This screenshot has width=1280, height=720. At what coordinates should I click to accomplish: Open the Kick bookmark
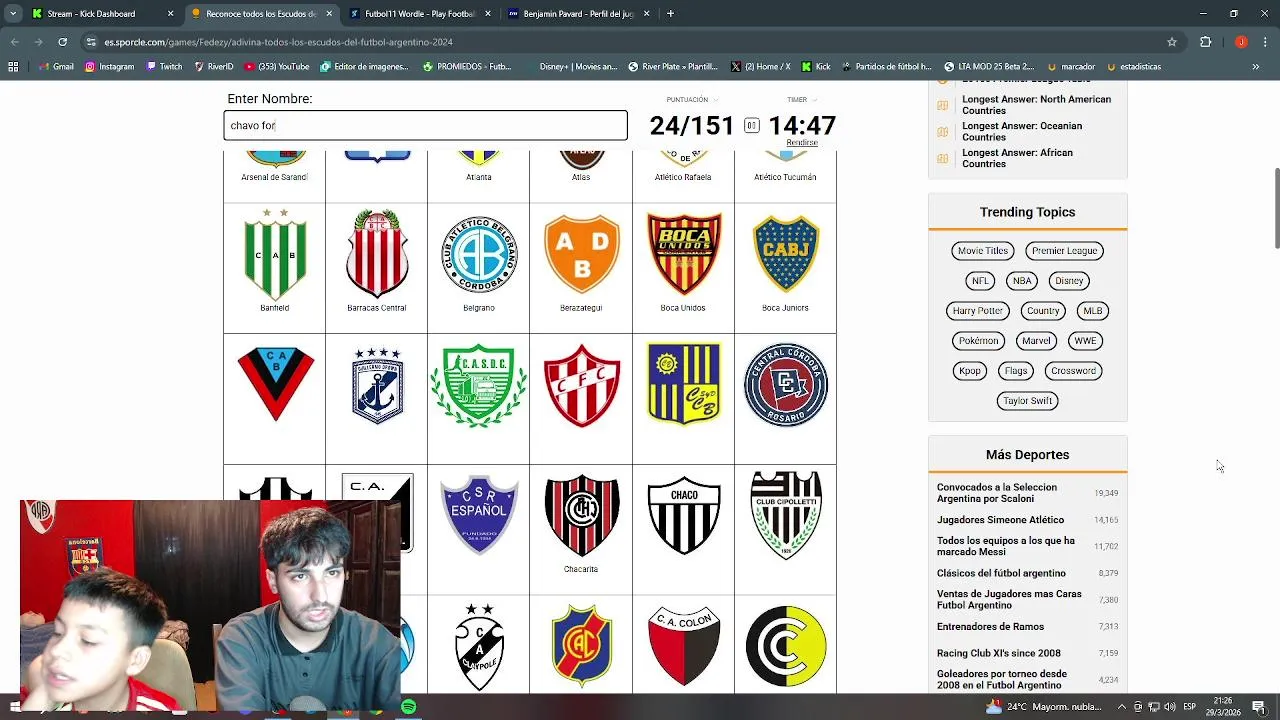point(815,67)
